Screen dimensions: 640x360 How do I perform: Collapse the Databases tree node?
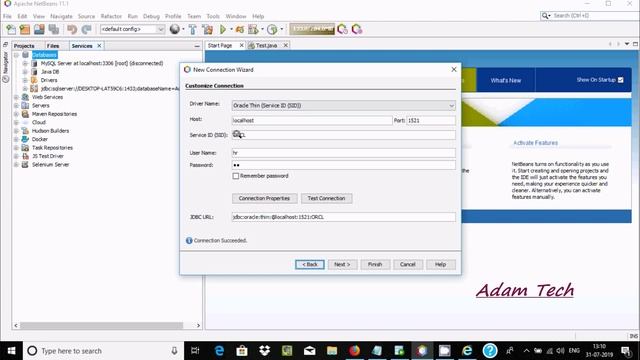tap(16, 55)
